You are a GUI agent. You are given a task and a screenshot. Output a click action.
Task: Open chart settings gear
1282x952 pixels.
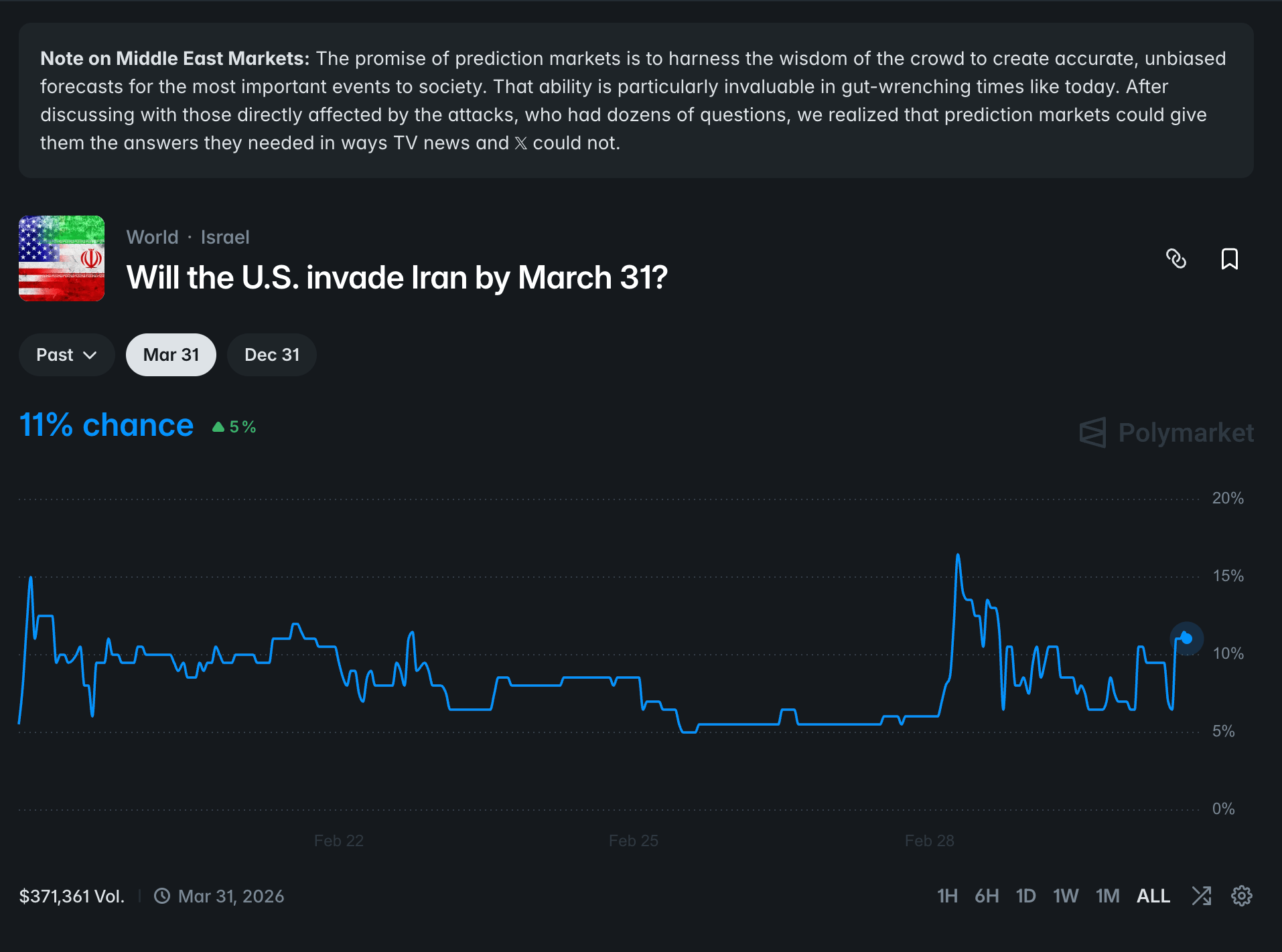(x=1242, y=896)
